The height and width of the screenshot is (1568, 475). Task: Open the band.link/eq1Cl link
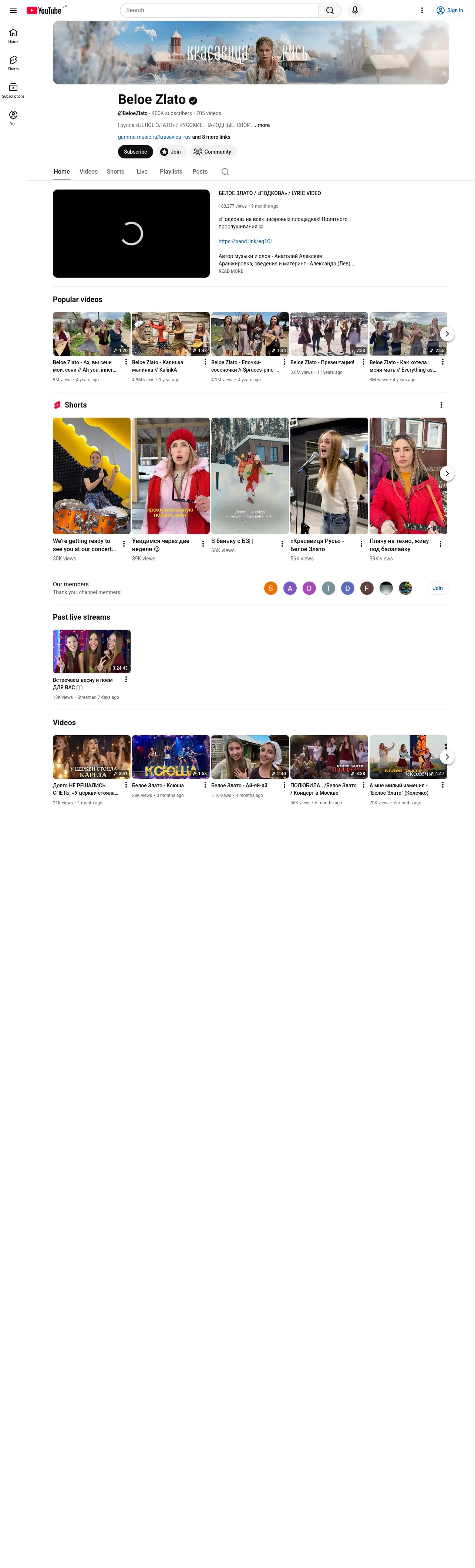coord(245,241)
